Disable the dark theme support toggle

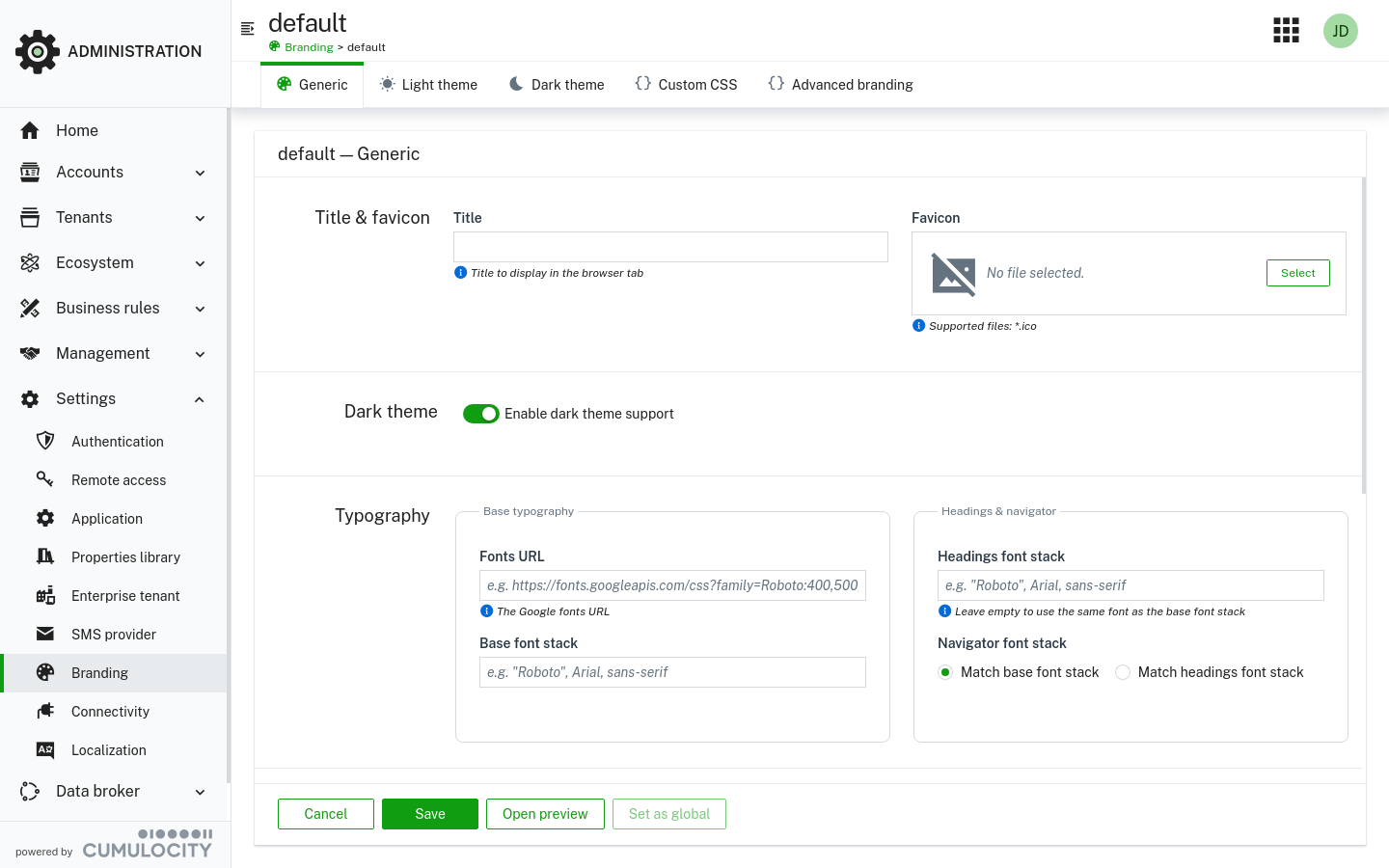(x=480, y=414)
